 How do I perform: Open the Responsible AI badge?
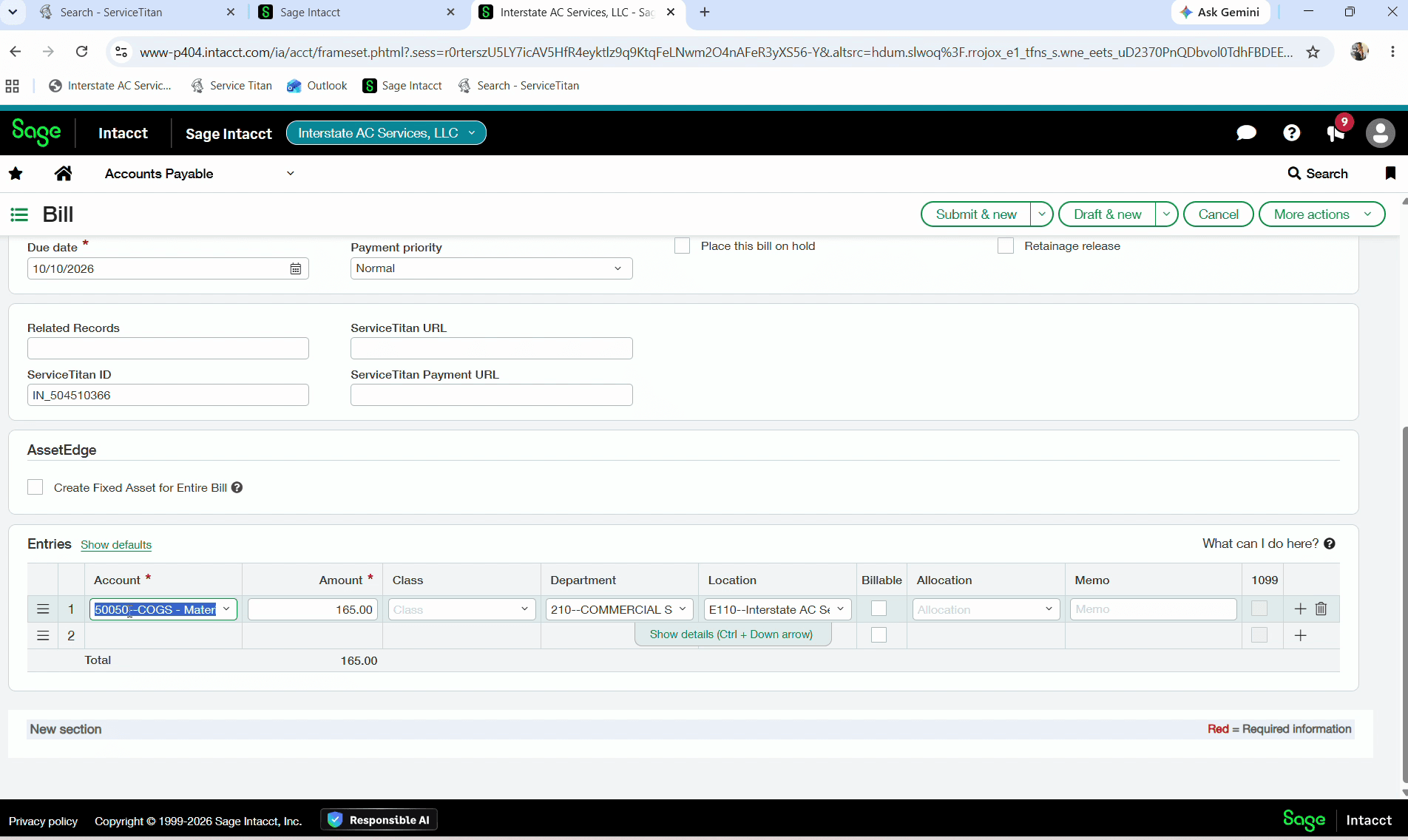click(x=379, y=820)
